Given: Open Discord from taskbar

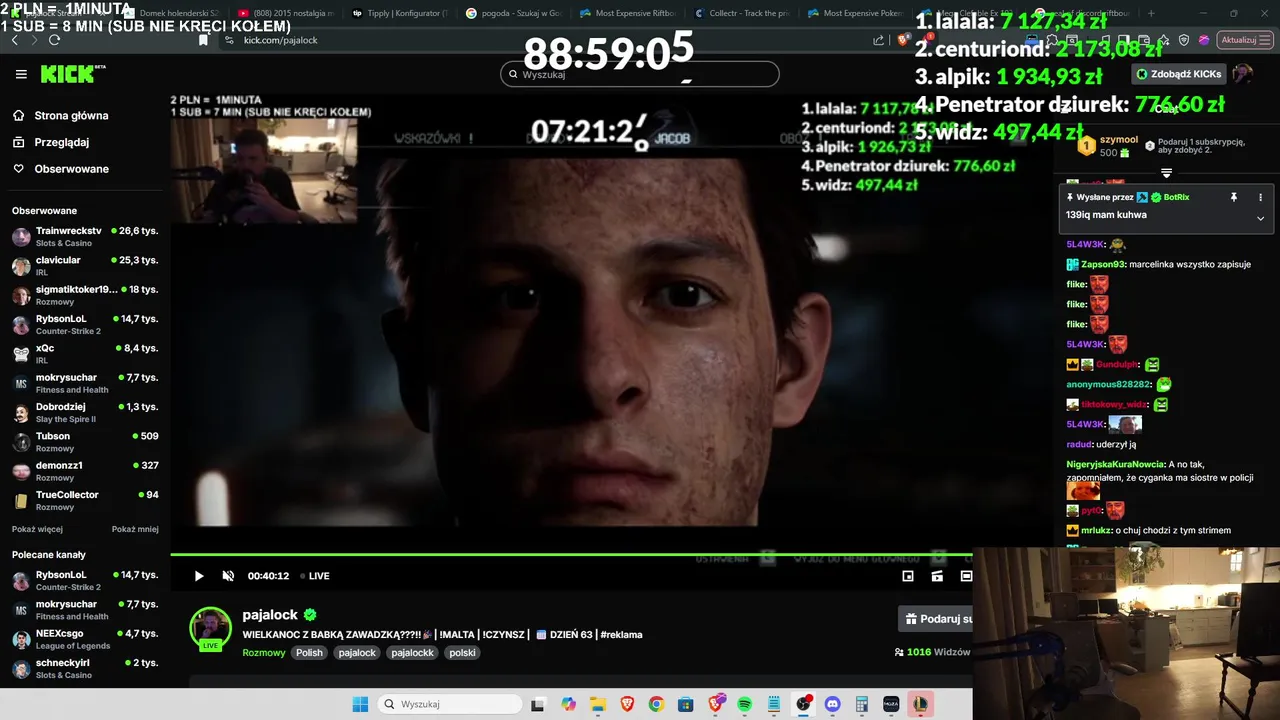Looking at the screenshot, I should point(833,704).
